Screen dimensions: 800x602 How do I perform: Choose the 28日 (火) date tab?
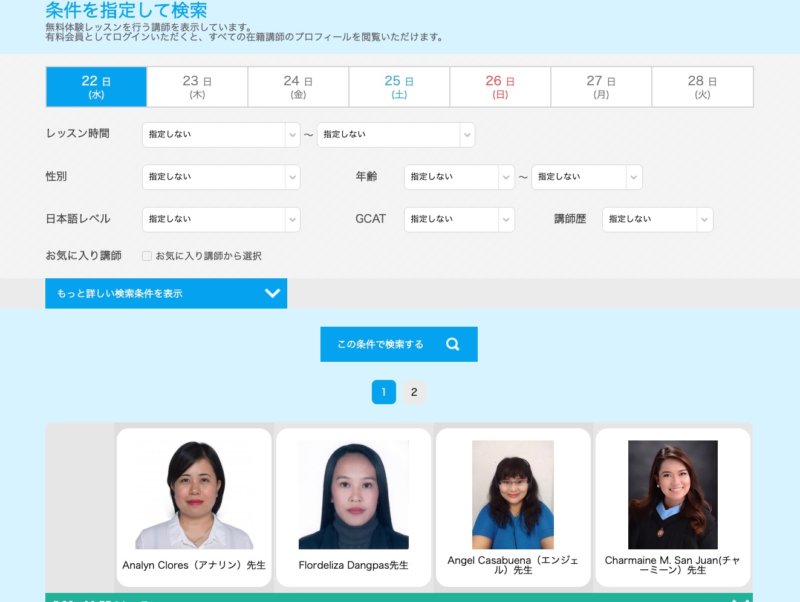pos(702,87)
